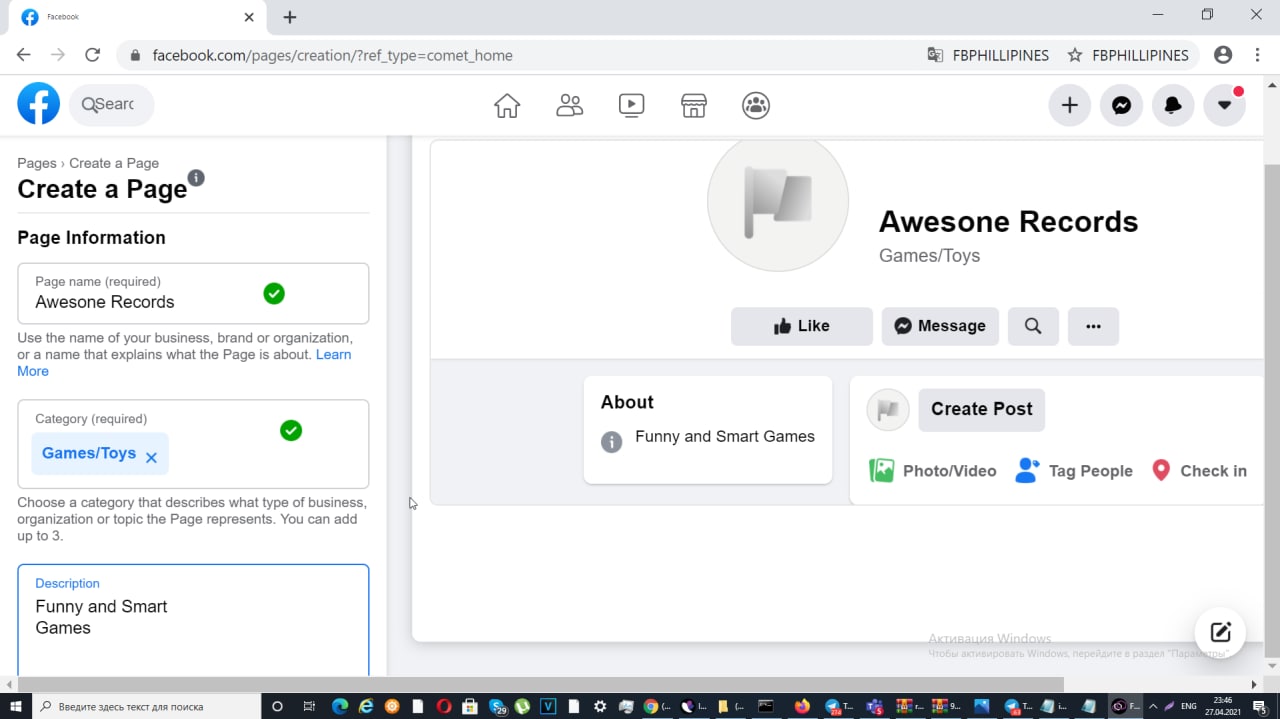Open the Groups icon in navigation

point(756,105)
